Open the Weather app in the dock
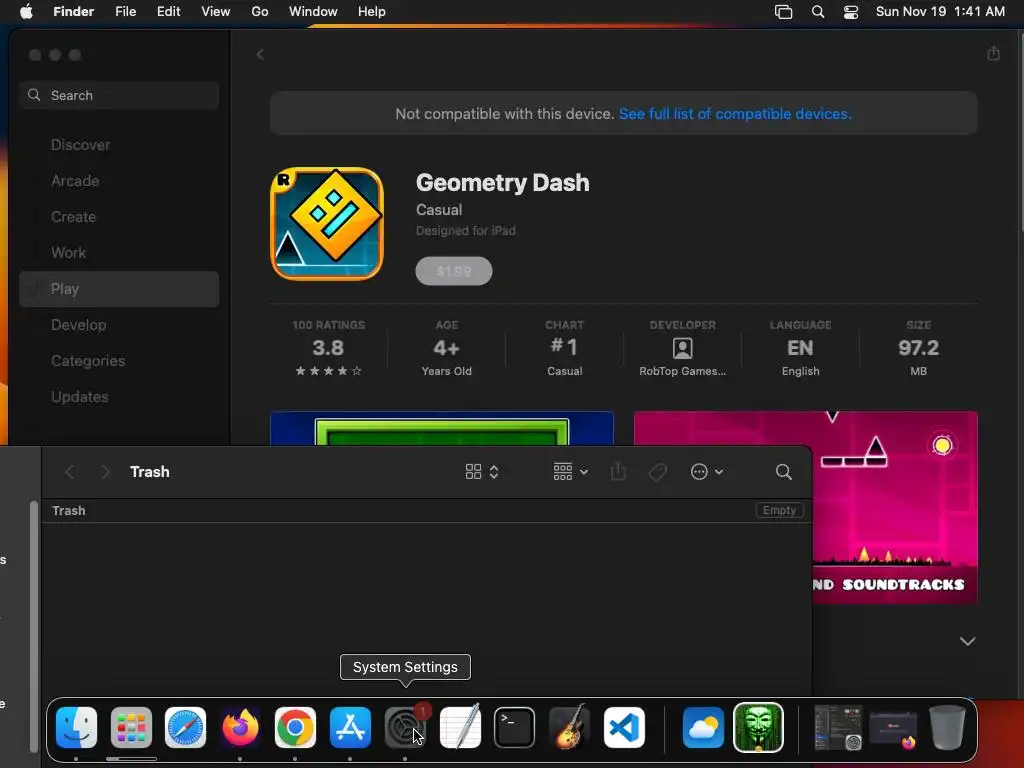1024x768 pixels. [703, 727]
